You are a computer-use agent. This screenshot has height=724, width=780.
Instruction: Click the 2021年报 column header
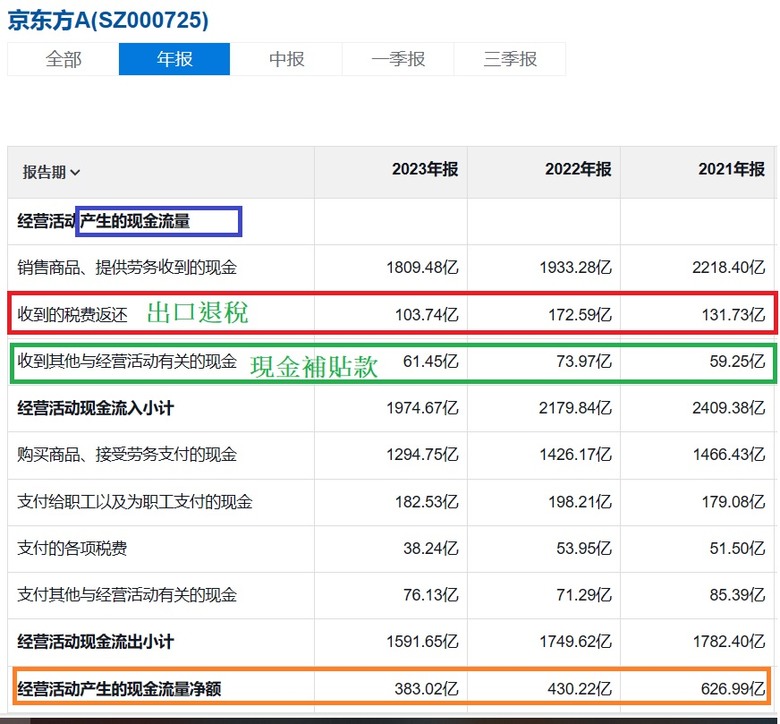pyautogui.click(x=731, y=169)
